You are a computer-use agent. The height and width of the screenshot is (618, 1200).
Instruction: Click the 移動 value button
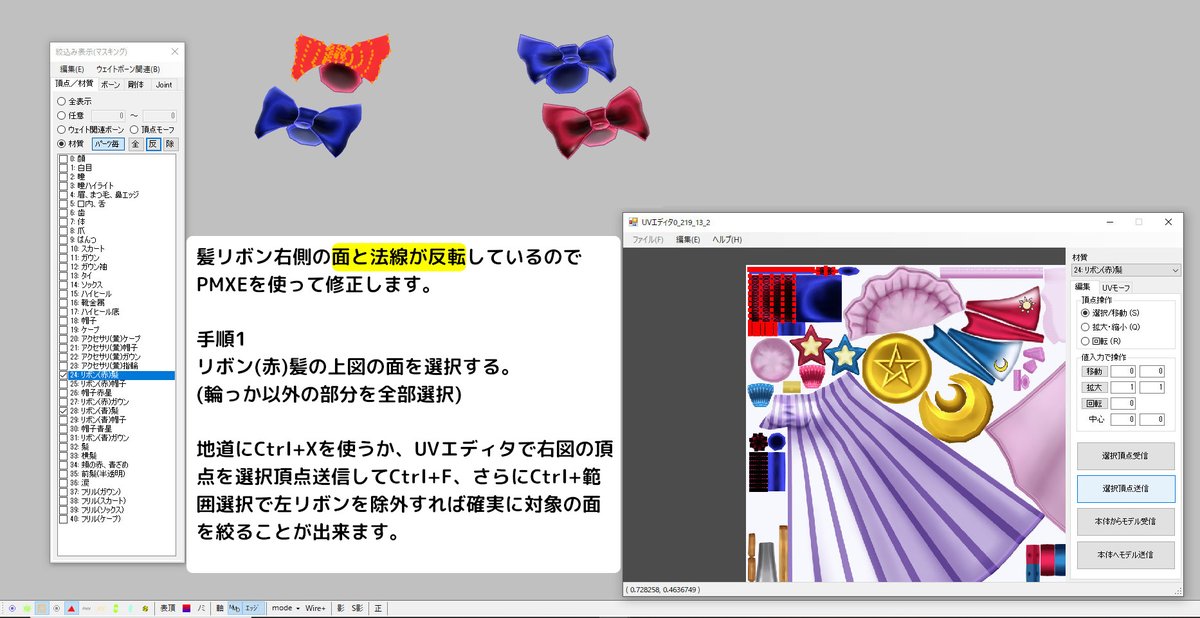[1094, 371]
